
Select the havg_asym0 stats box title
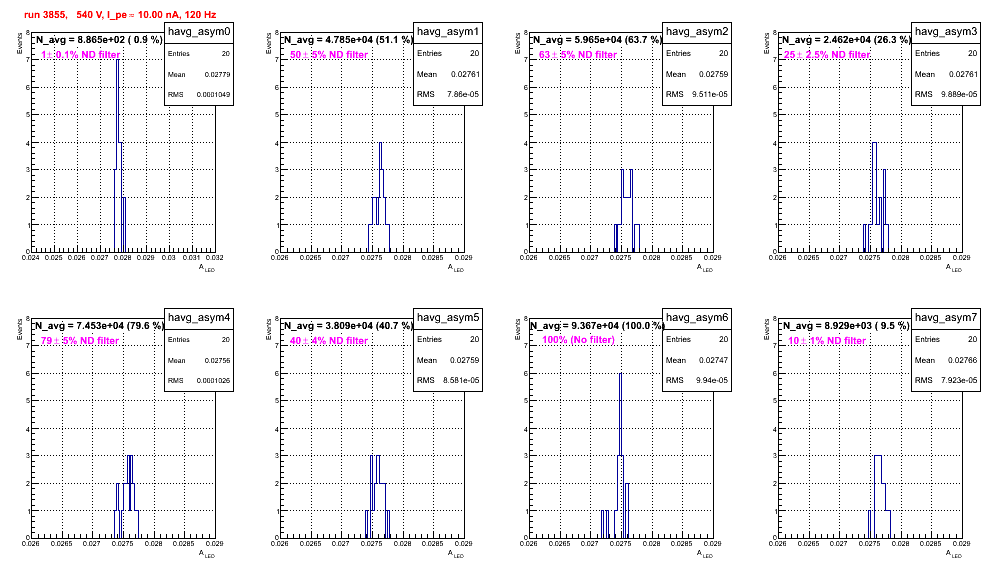point(199,32)
